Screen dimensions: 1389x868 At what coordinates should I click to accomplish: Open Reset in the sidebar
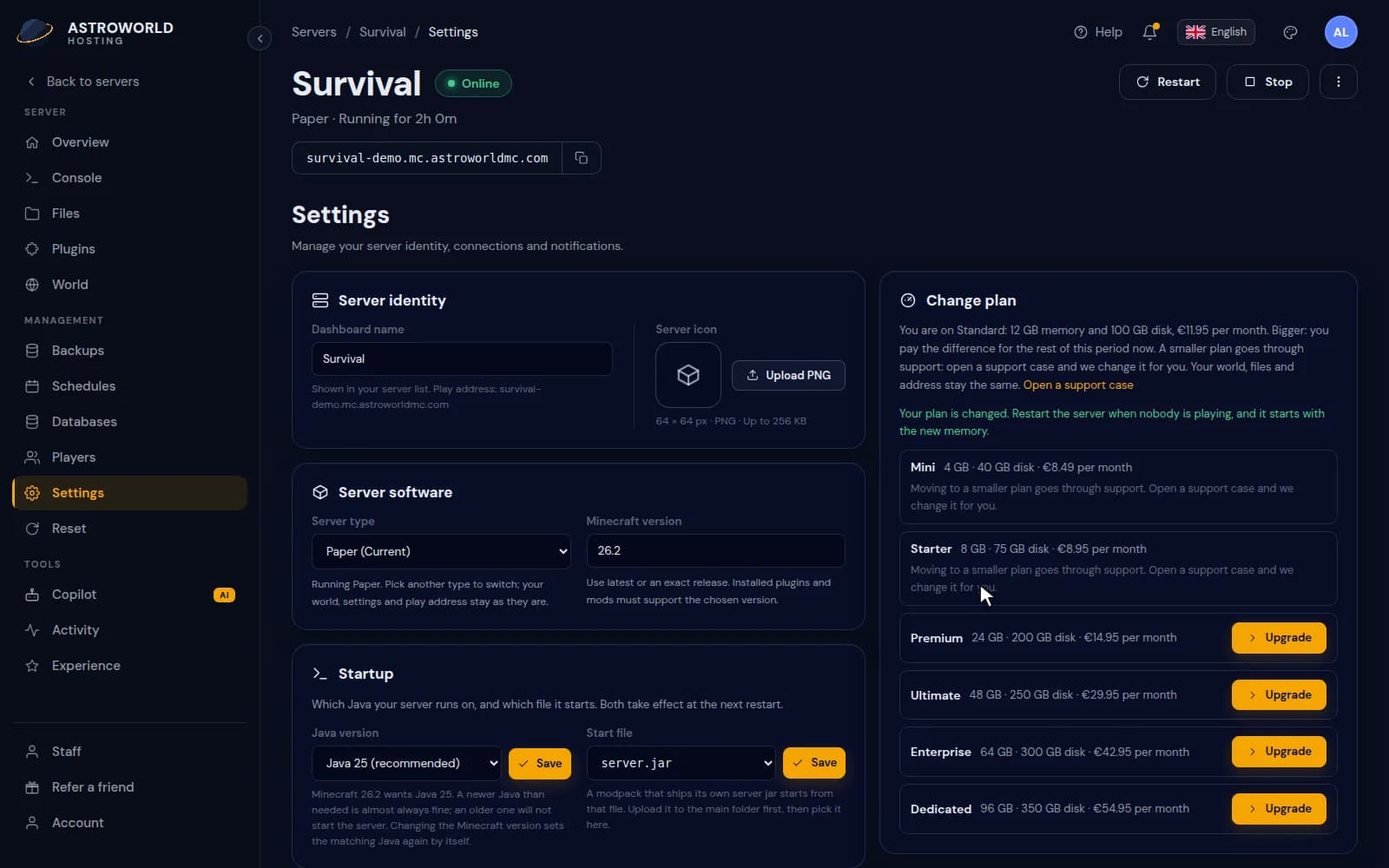point(130,529)
